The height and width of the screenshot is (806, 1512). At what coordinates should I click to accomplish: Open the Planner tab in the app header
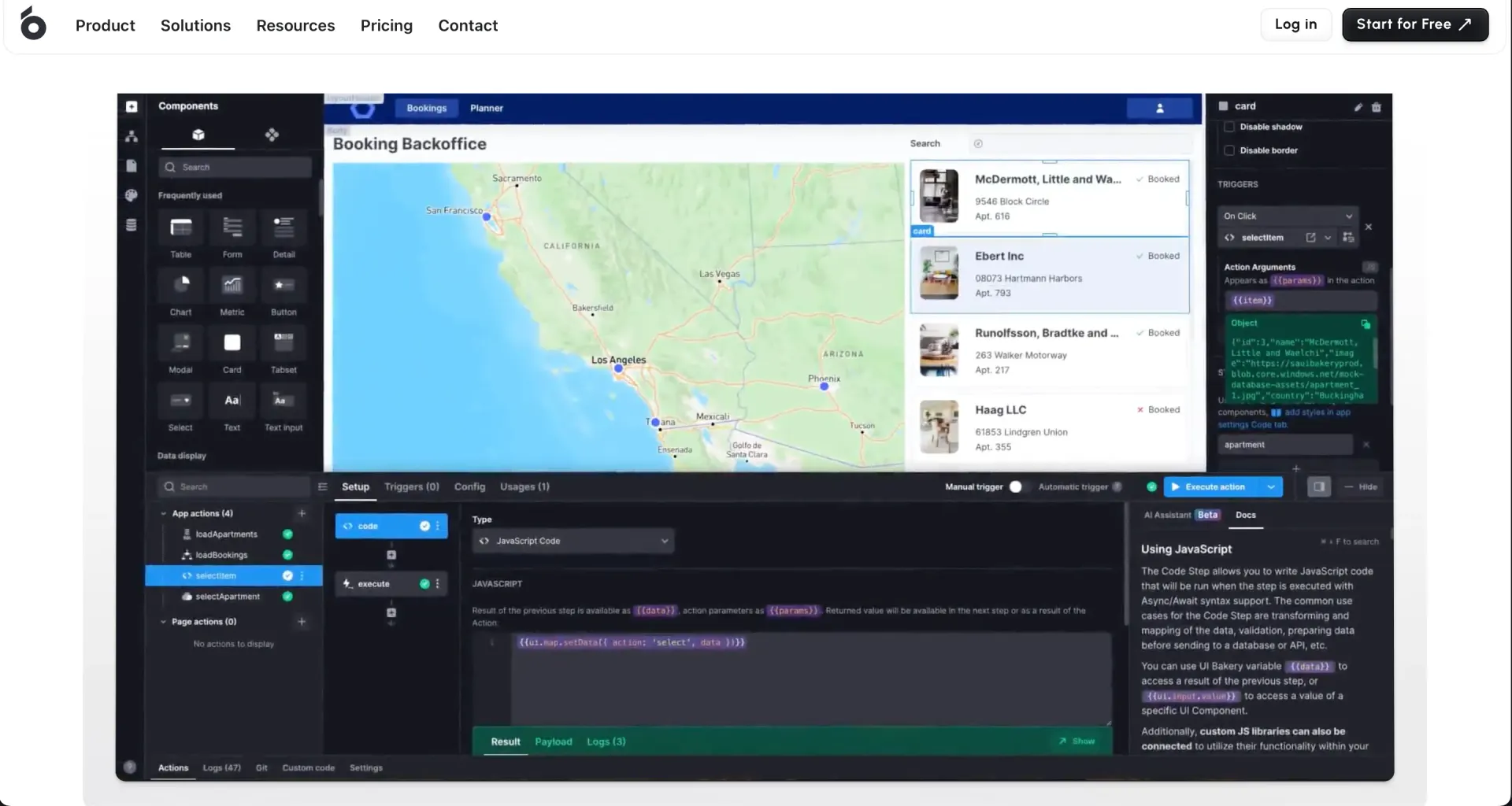tap(487, 109)
